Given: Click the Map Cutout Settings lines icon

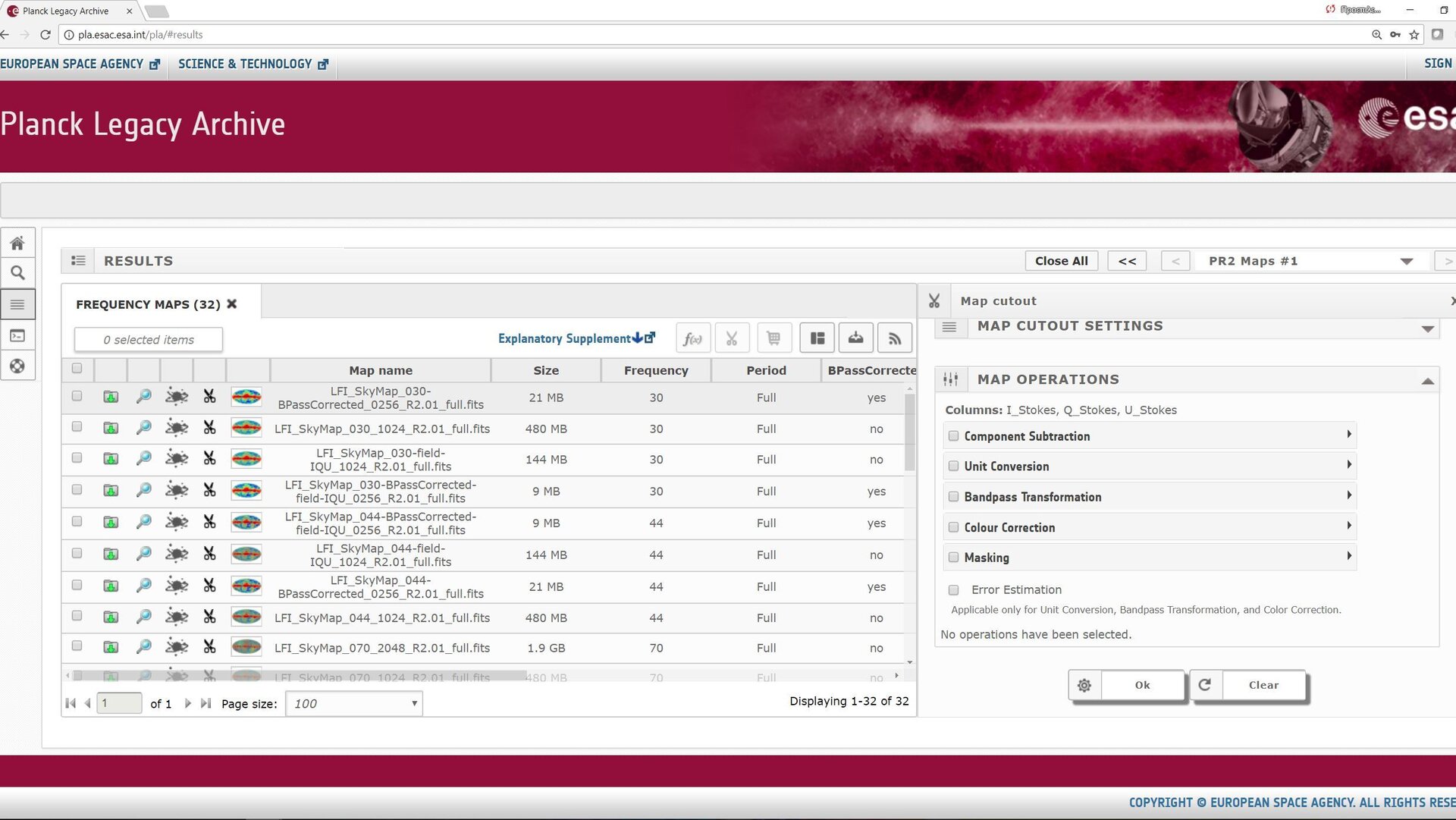Looking at the screenshot, I should tap(949, 326).
